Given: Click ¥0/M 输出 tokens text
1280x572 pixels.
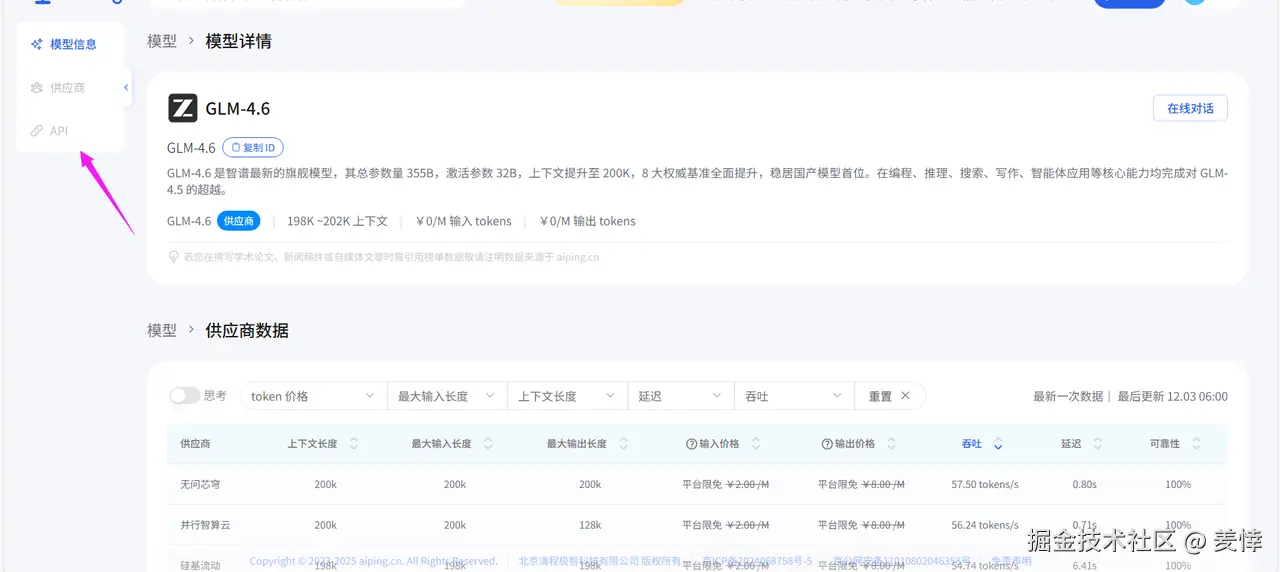Looking at the screenshot, I should [x=587, y=221].
